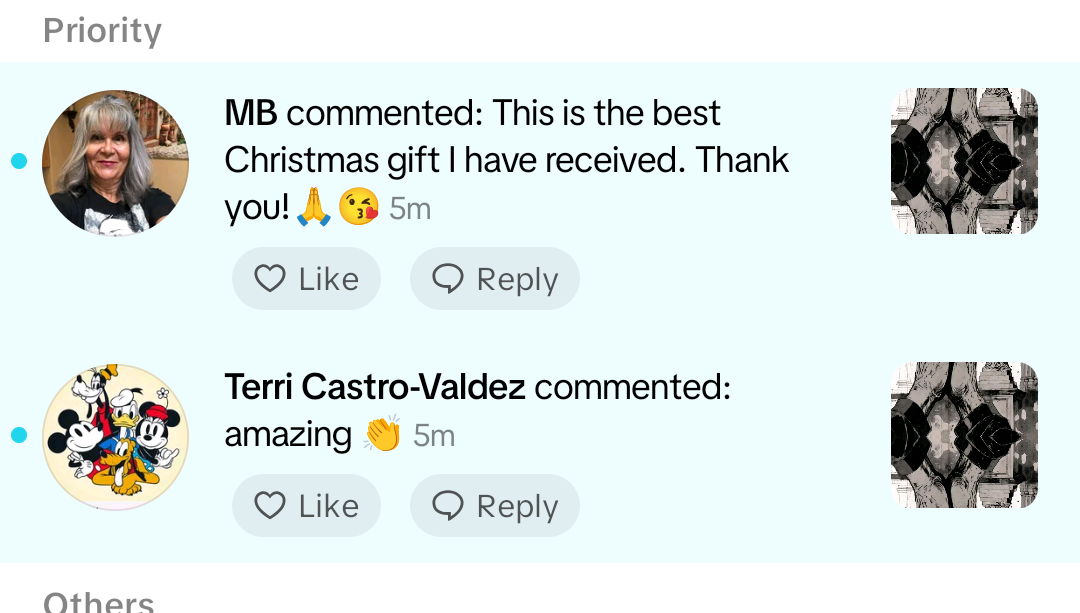Open Terri's "amazing" comment text

pos(288,435)
